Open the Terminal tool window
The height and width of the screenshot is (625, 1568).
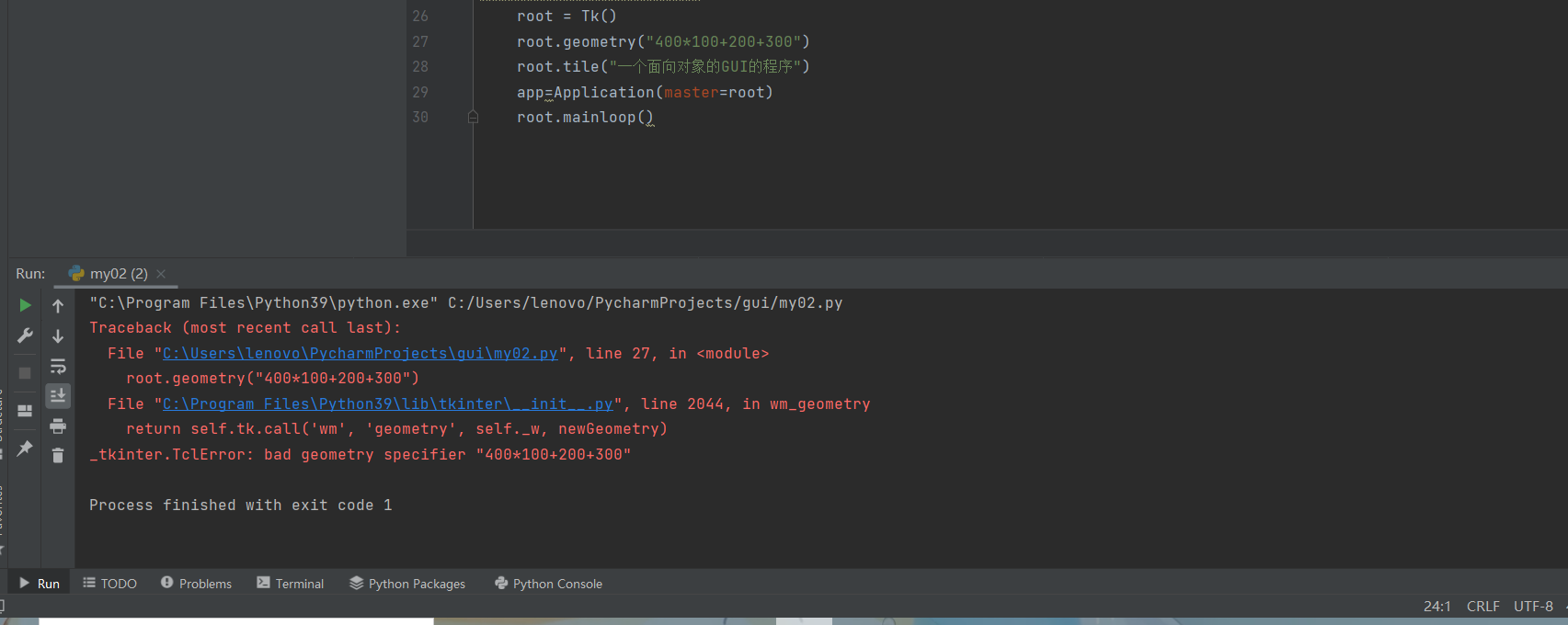coord(291,584)
